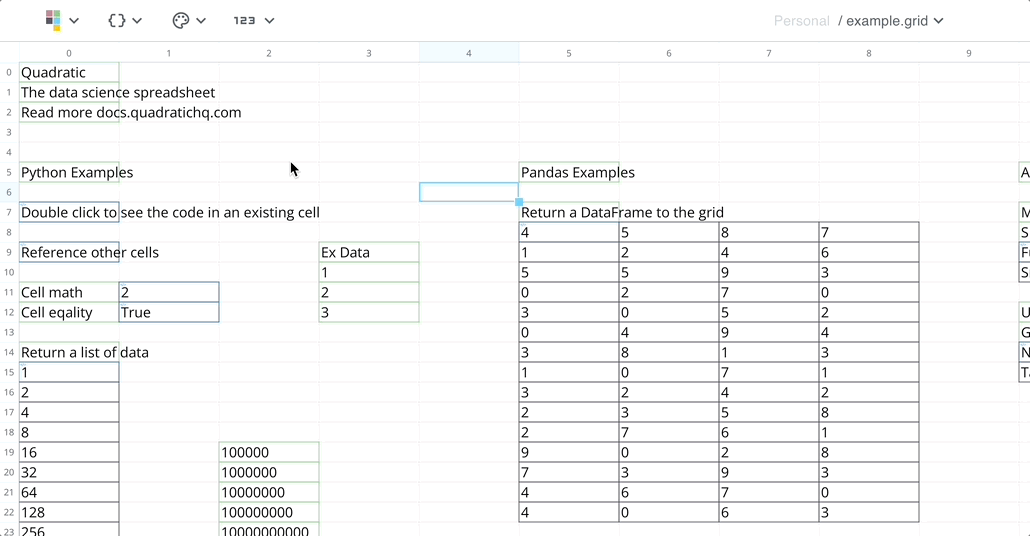The width and height of the screenshot is (1030, 536).
Task: Select the 'True' result cell
Action: click(x=169, y=312)
